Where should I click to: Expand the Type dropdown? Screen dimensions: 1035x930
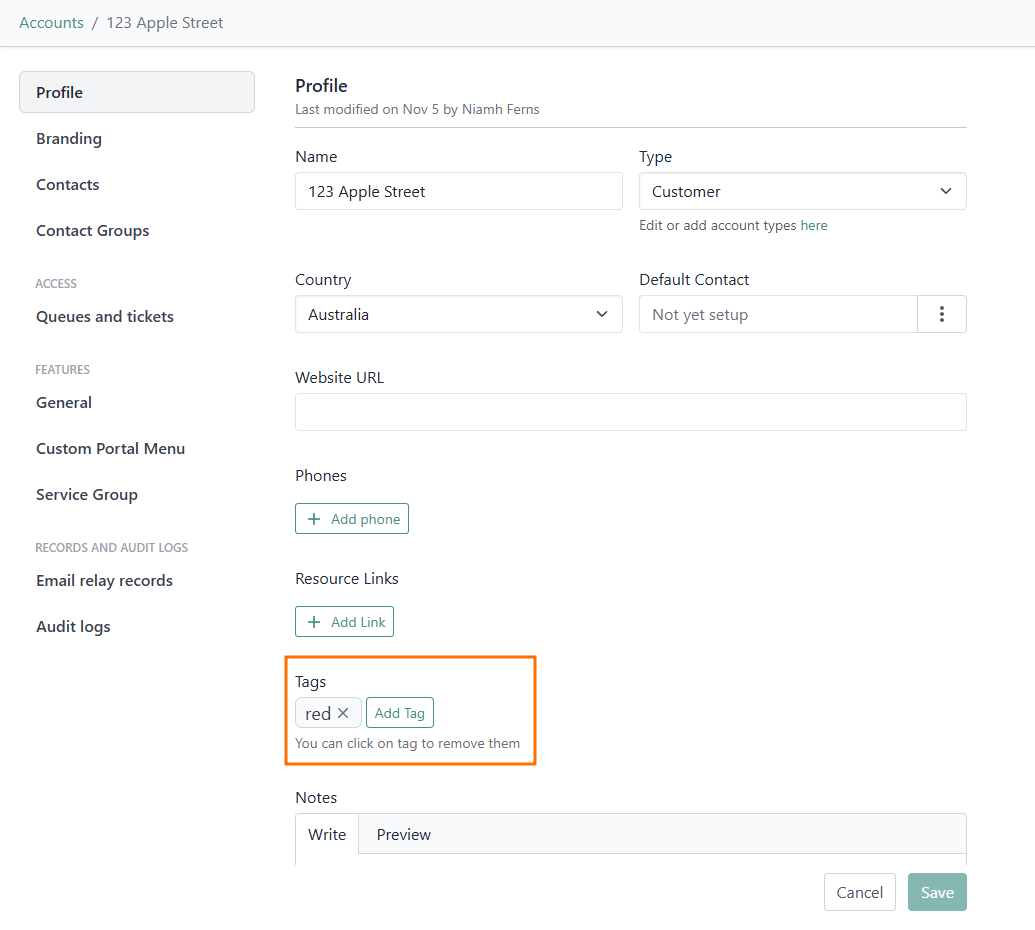point(802,191)
